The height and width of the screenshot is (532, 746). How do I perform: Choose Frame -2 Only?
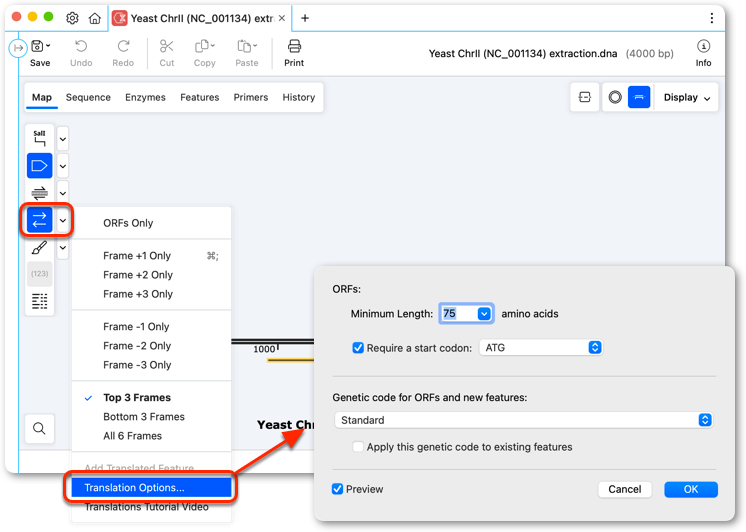click(151, 346)
